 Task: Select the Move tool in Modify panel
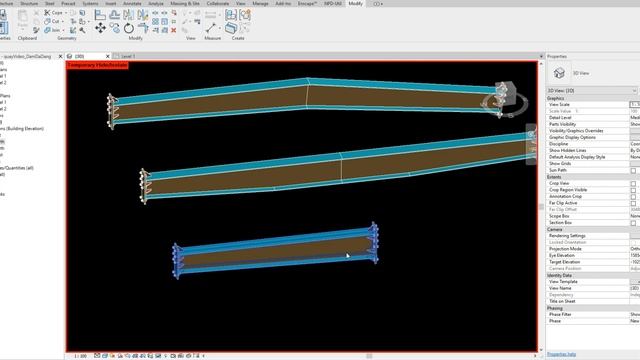[x=100, y=28]
